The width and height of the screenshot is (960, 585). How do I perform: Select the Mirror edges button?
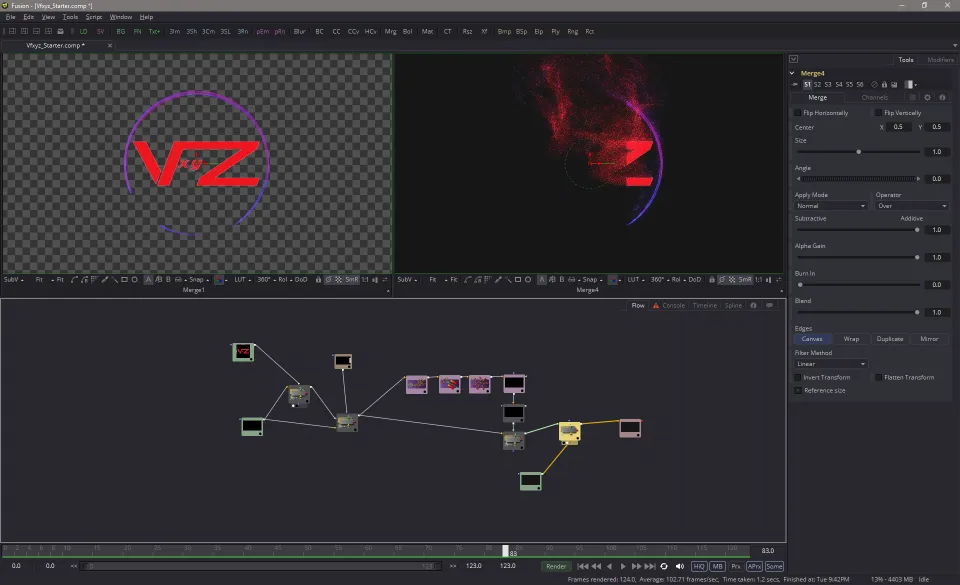pos(929,339)
